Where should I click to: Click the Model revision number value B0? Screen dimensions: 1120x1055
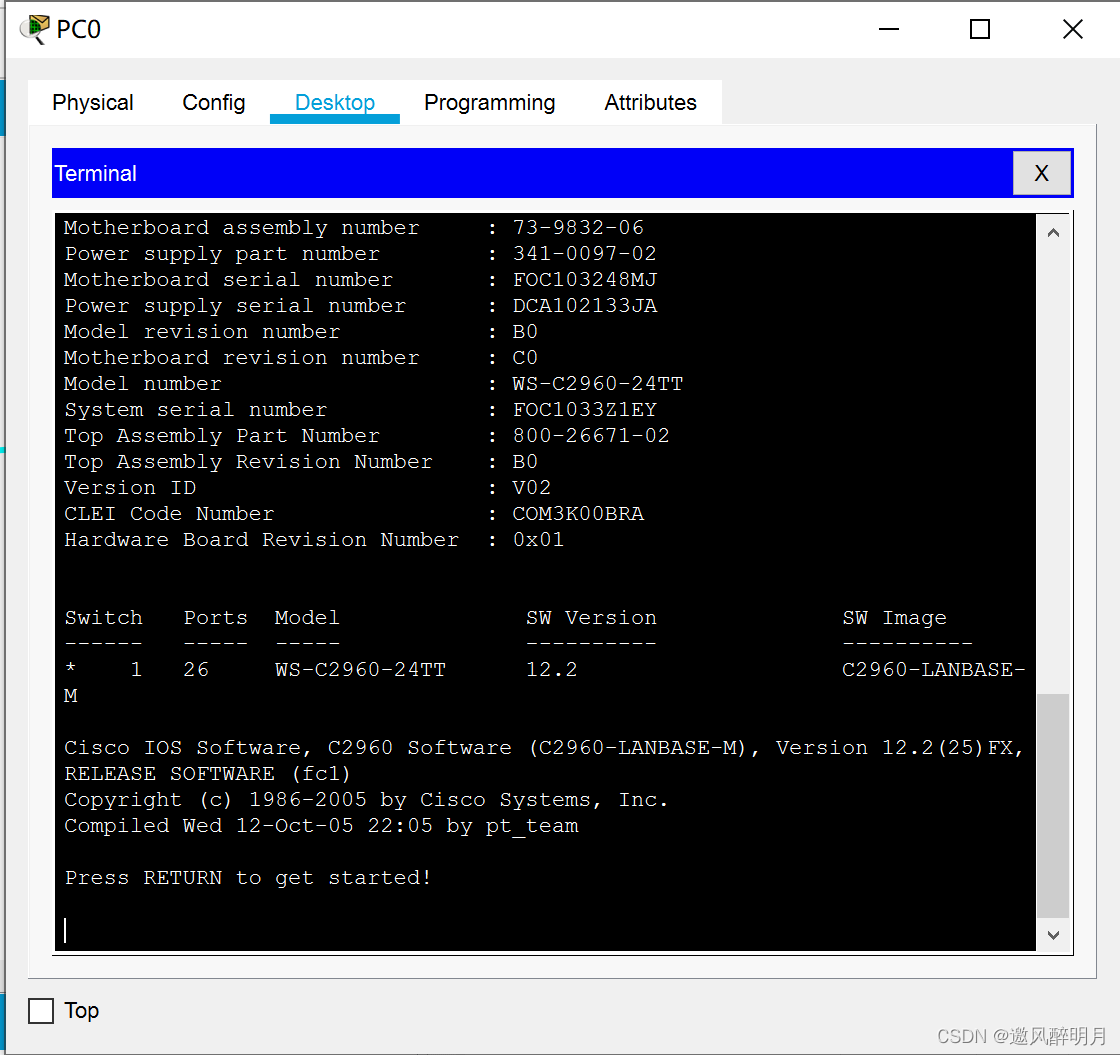(525, 332)
